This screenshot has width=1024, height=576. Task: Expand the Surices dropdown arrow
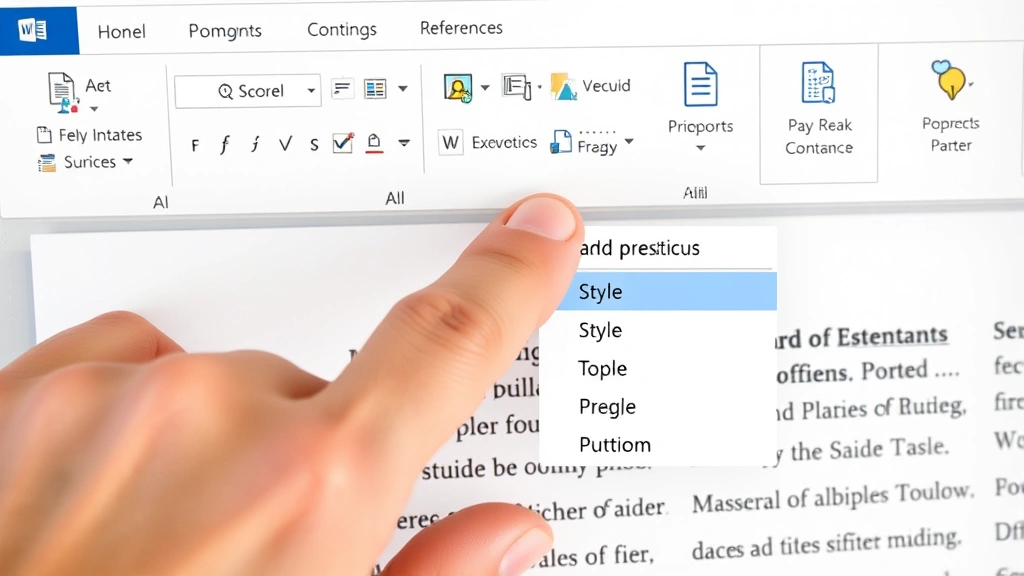pos(129,162)
